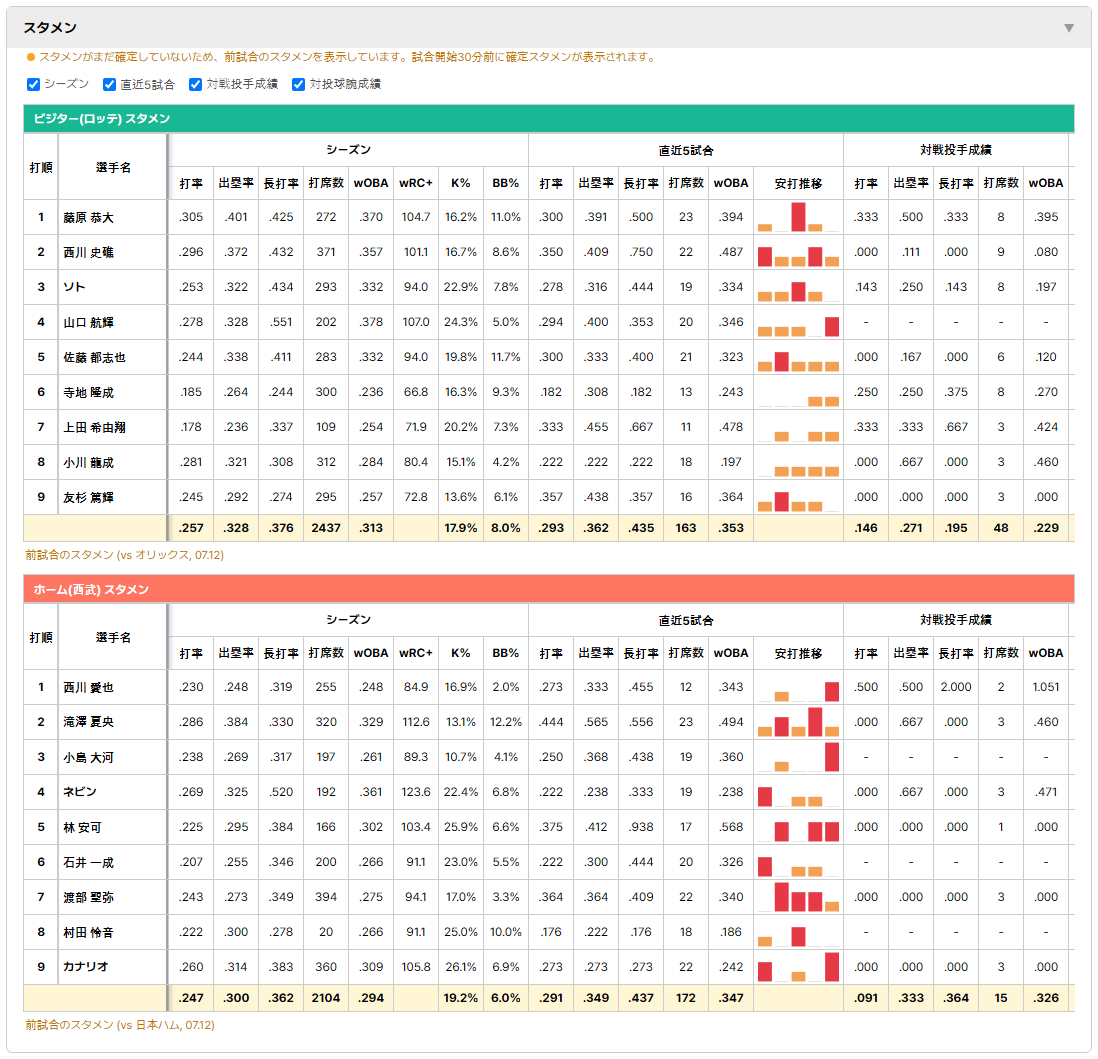Sort home table by K% column header
Screen dimensions: 1098x1059
click(x=461, y=653)
